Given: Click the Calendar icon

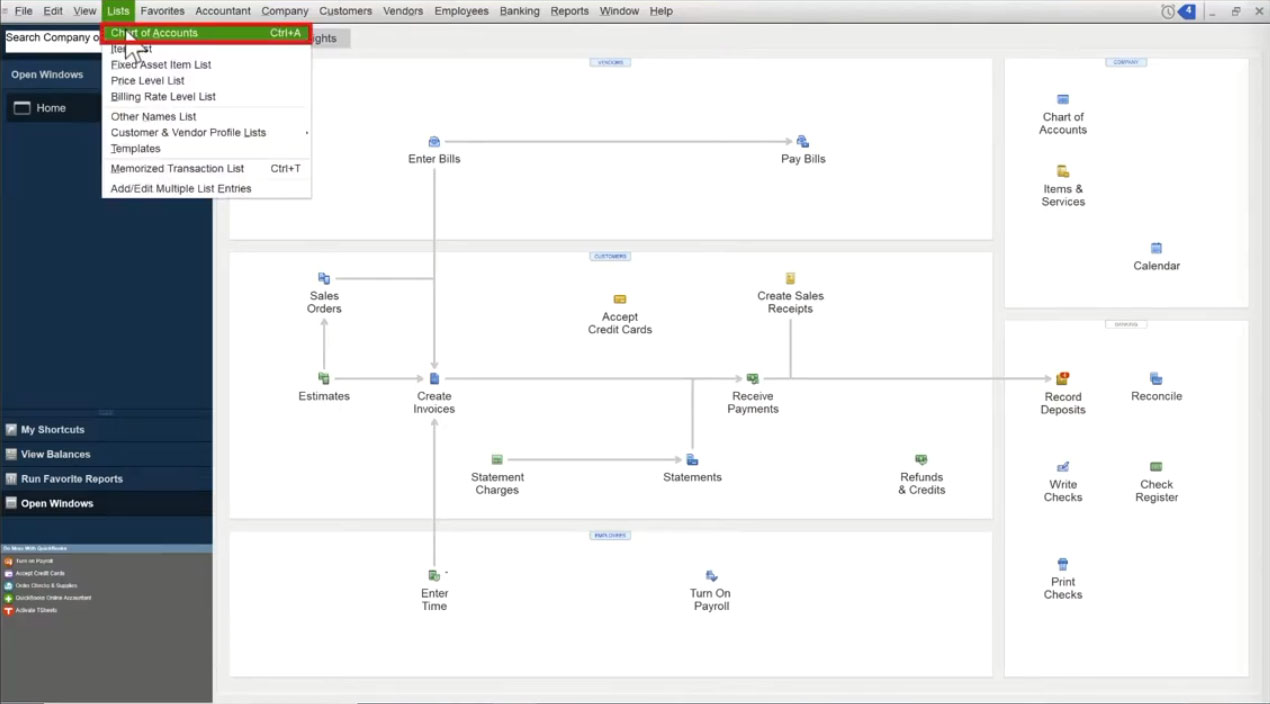Looking at the screenshot, I should coord(1156,248).
